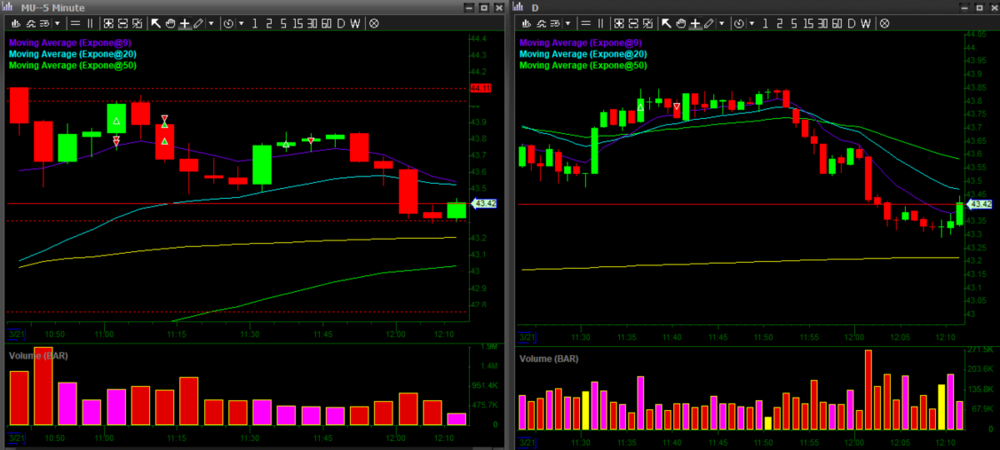Activate the hand pan tool in MU chart
Screen dimensions: 1000x450
170,23
